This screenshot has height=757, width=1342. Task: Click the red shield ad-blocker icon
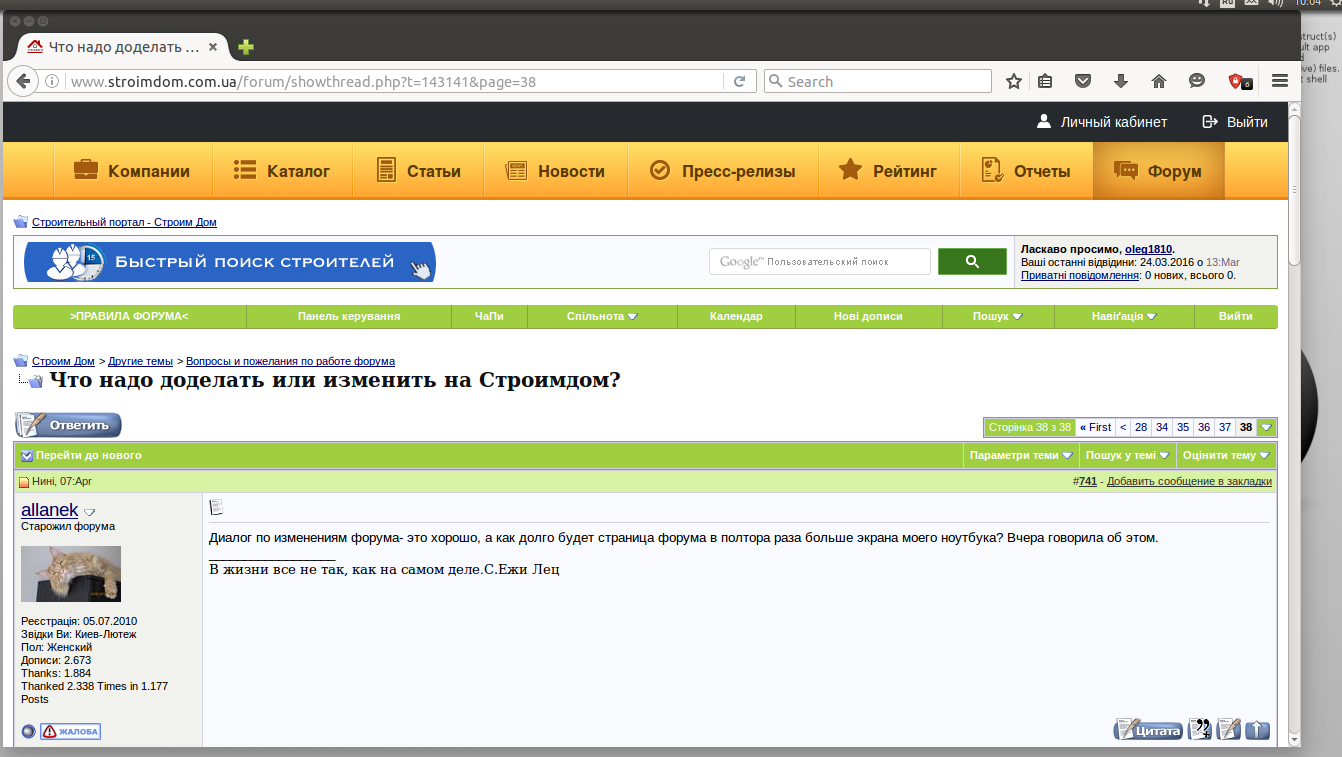point(1239,82)
